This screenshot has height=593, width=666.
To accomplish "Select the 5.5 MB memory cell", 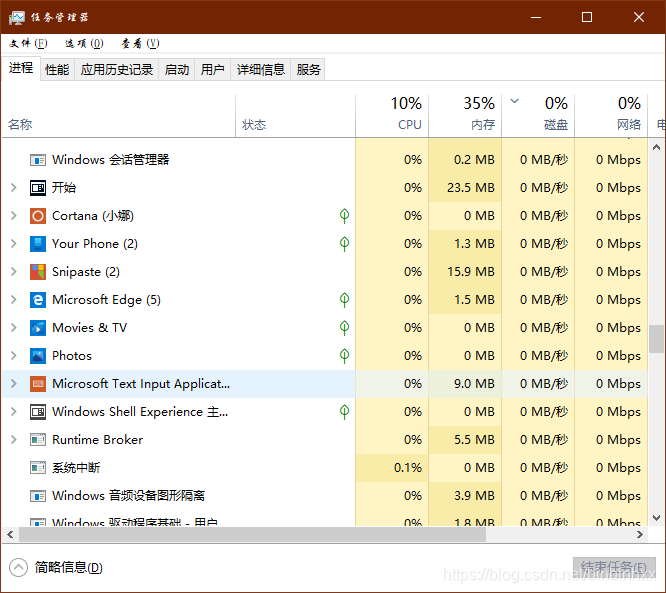I will (x=465, y=440).
